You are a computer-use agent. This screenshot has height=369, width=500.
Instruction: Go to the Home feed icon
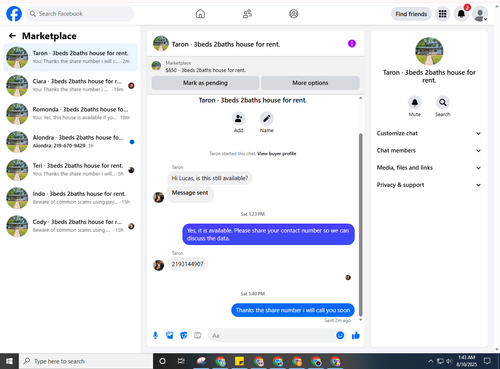(200, 14)
